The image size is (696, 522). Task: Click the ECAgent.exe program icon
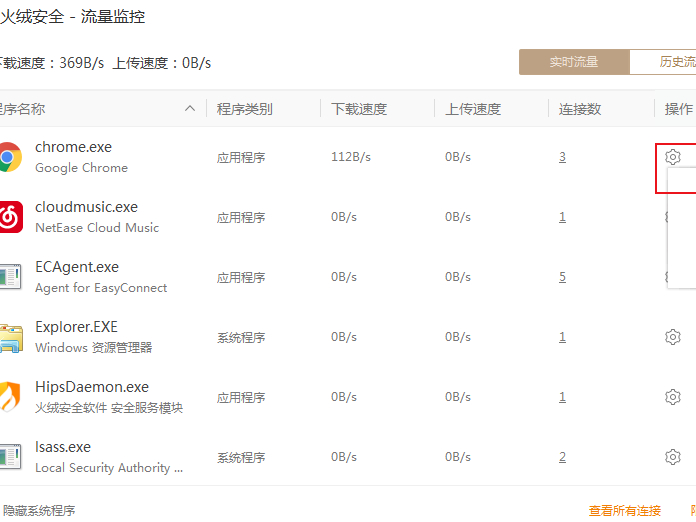(10, 277)
